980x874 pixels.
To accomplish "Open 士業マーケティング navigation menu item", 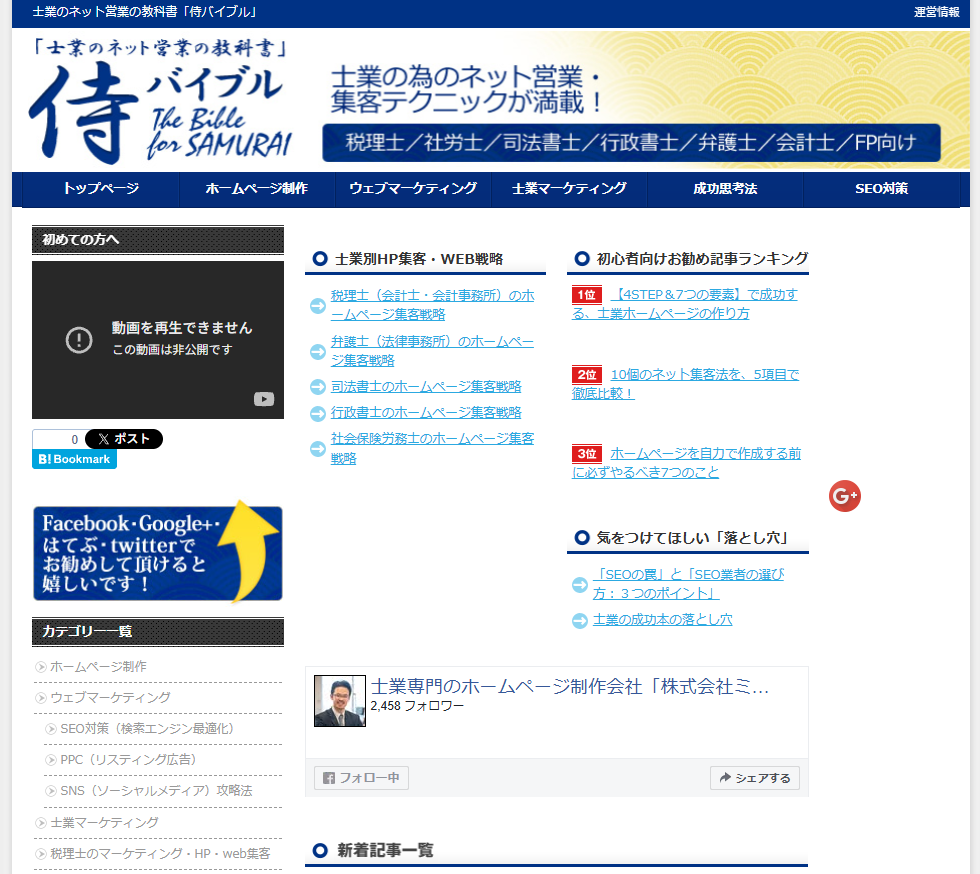I will coord(569,189).
